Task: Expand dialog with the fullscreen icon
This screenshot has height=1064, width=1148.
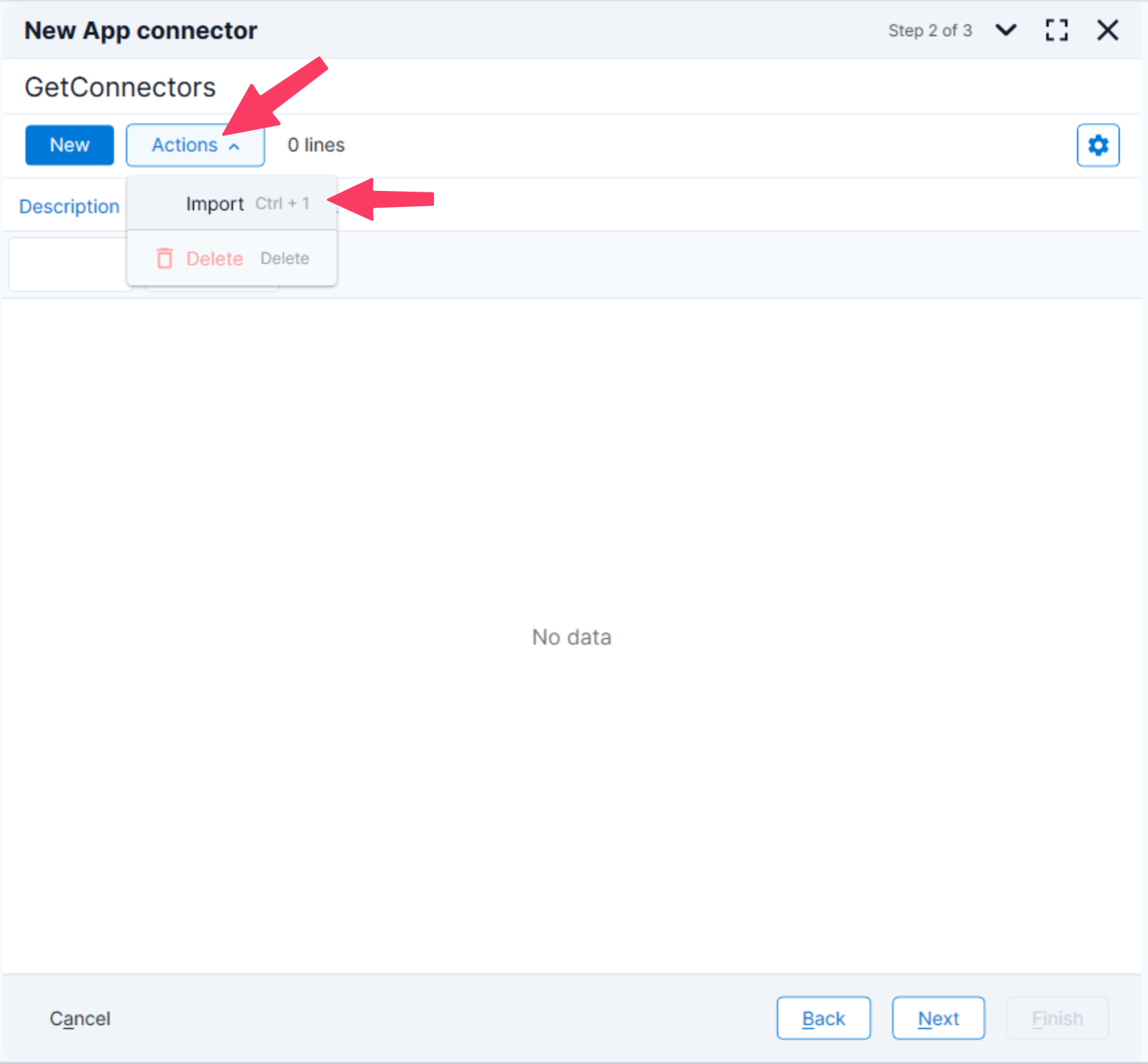Action: (x=1056, y=30)
